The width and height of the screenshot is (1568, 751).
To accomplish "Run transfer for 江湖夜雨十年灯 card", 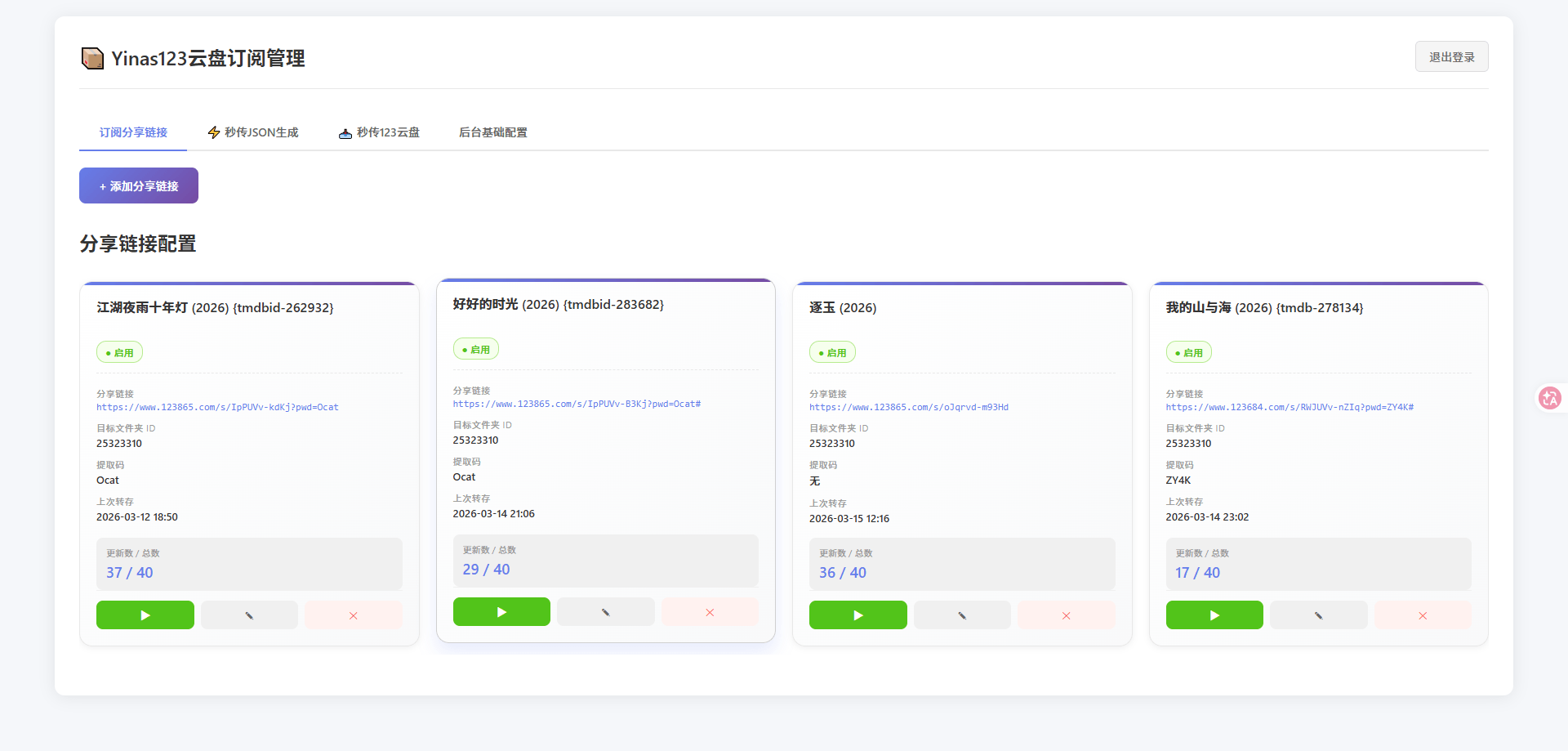I will tap(145, 615).
